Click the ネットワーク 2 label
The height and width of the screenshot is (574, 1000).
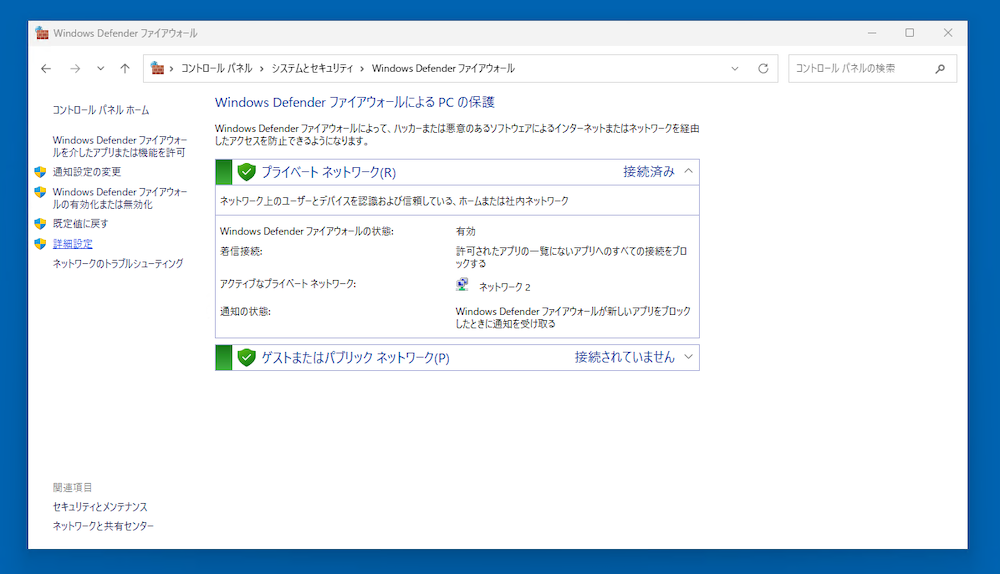pyautogui.click(x=505, y=287)
